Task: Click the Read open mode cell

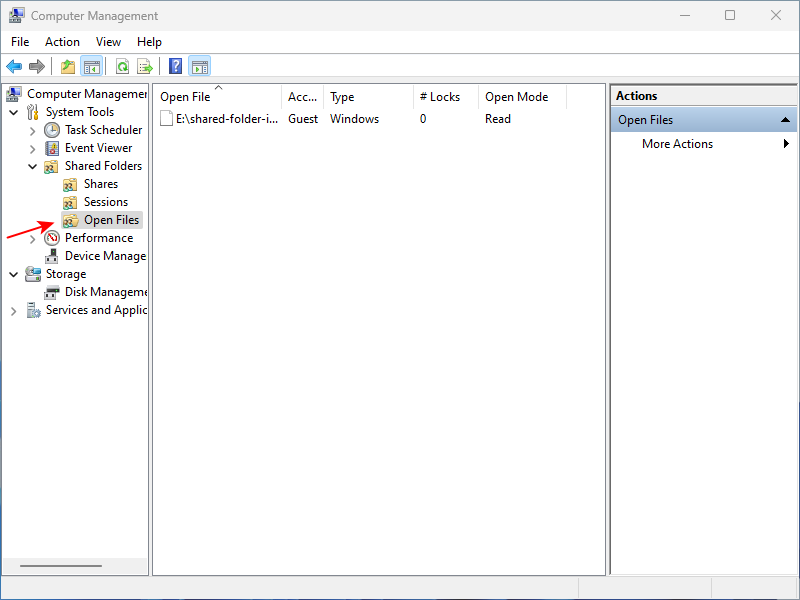Action: (498, 119)
